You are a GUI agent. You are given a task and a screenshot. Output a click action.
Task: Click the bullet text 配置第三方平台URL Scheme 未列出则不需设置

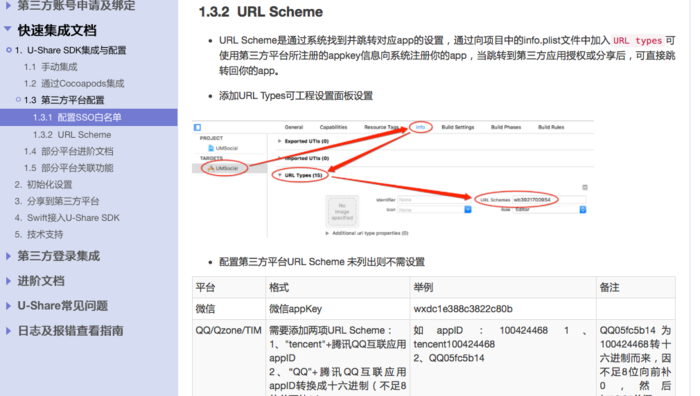click(322, 262)
